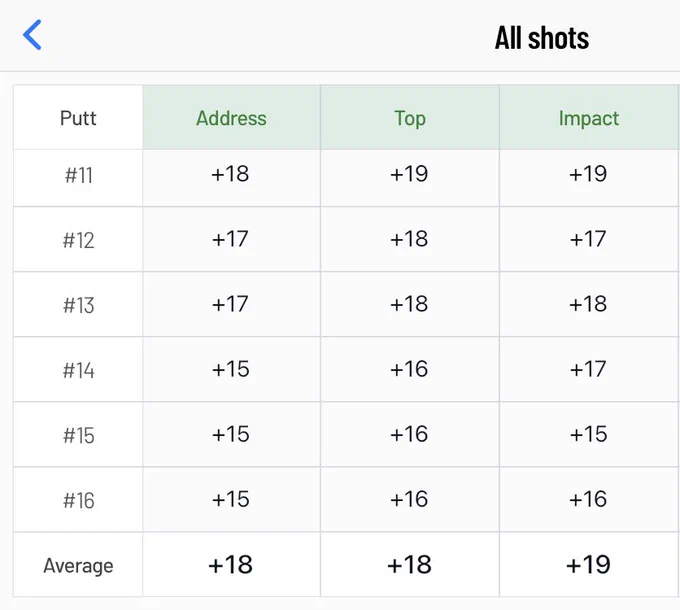680x610 pixels.
Task: Open putt #14 row label
Action: [x=78, y=370]
